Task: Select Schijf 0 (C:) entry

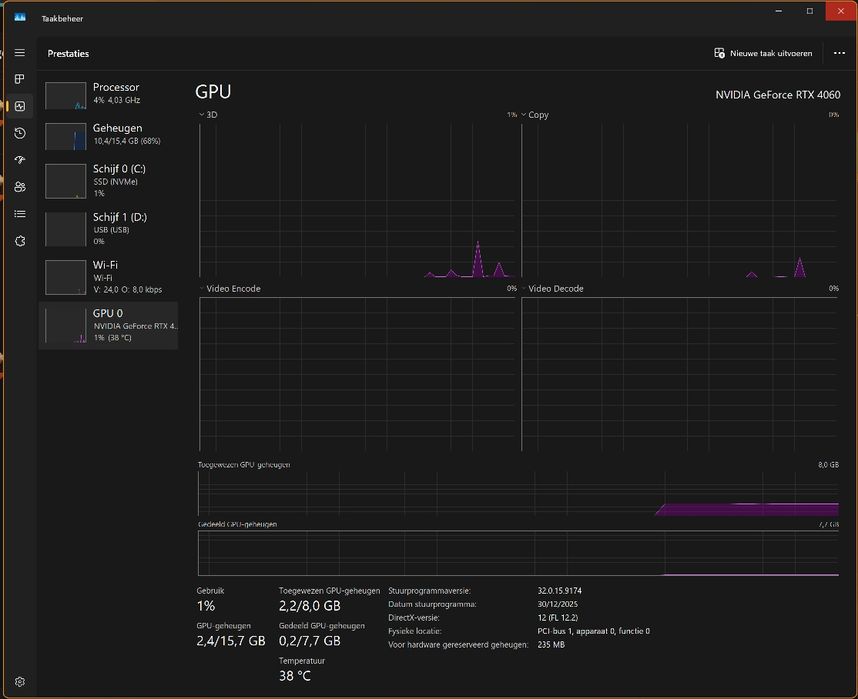Action: (x=108, y=181)
